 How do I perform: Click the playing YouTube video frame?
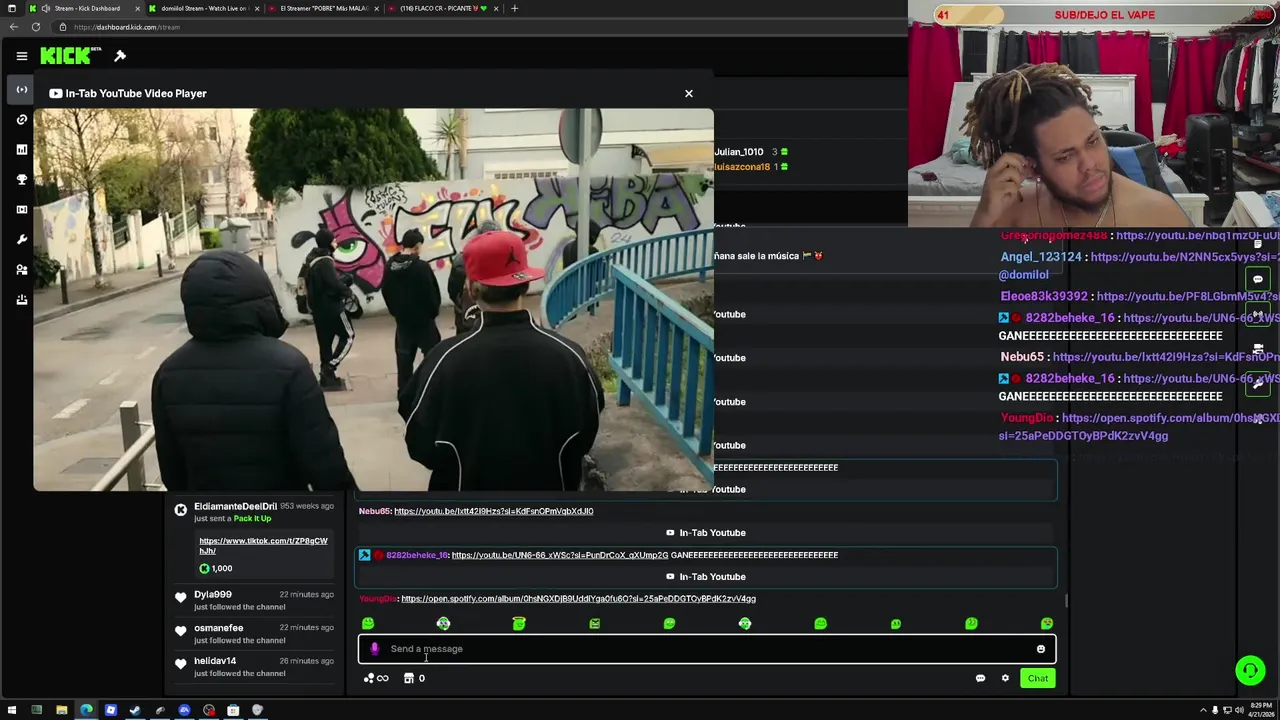pyautogui.click(x=374, y=300)
